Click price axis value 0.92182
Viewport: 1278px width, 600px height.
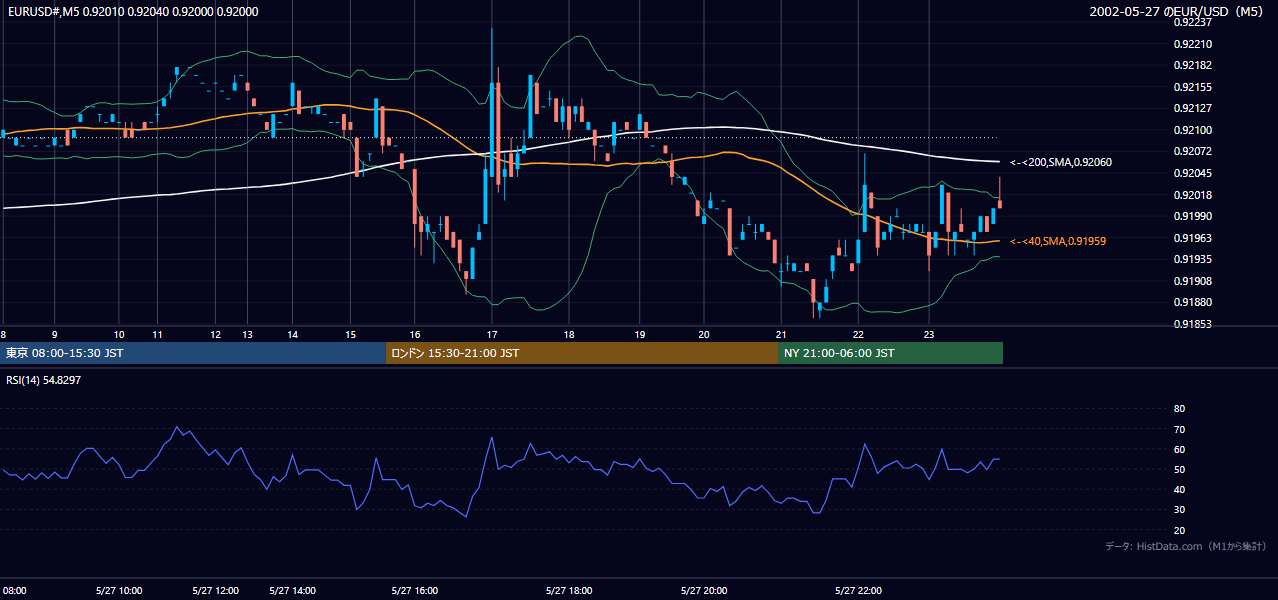point(1192,65)
